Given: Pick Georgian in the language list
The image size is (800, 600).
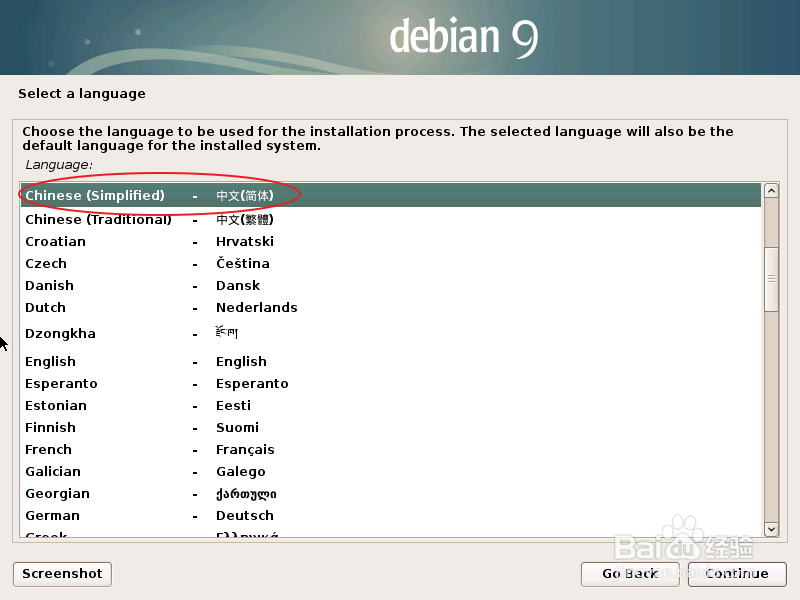Looking at the screenshot, I should pyautogui.click(x=391, y=493).
